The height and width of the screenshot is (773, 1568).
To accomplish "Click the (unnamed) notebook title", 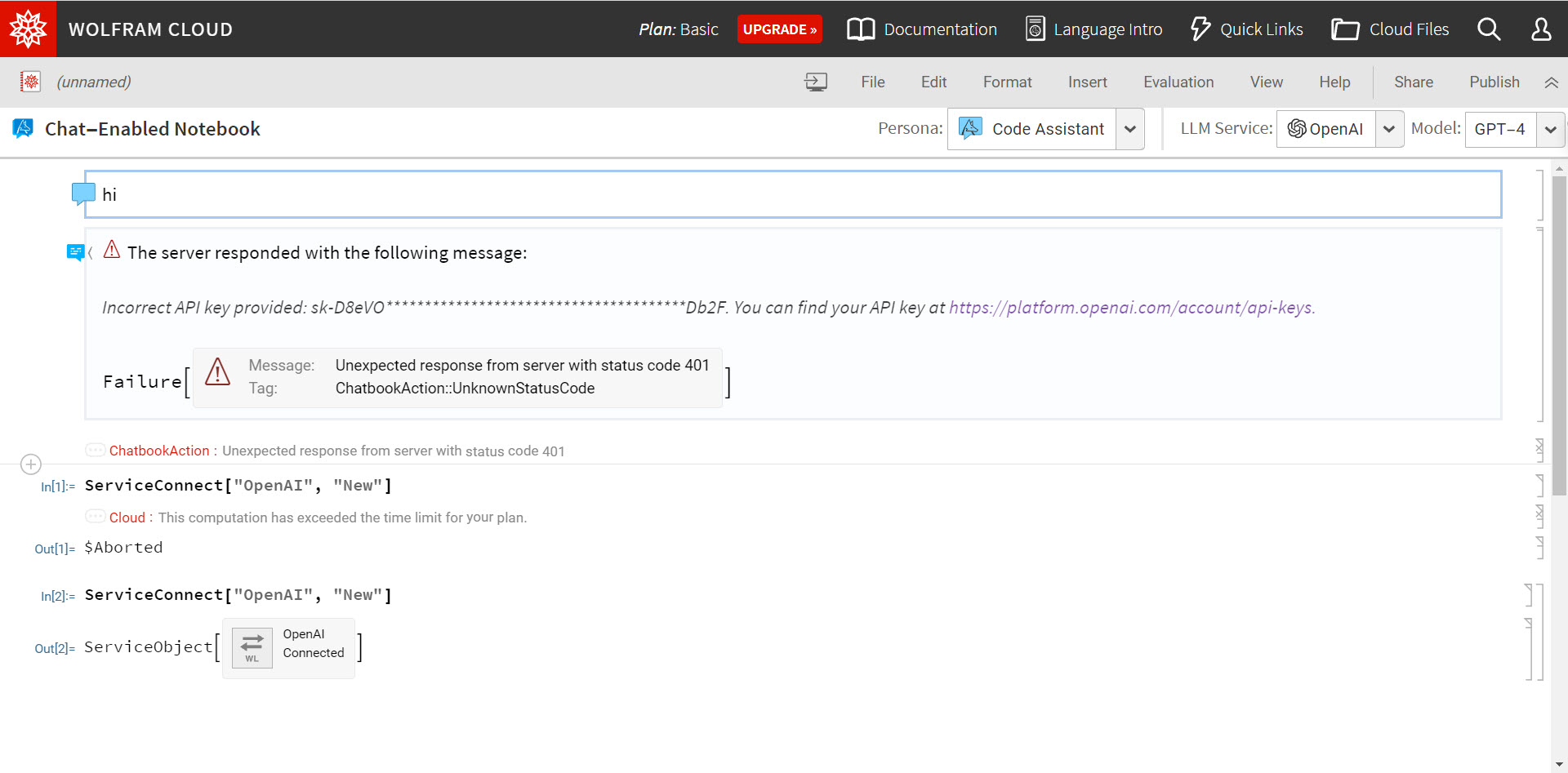I will pyautogui.click(x=94, y=82).
